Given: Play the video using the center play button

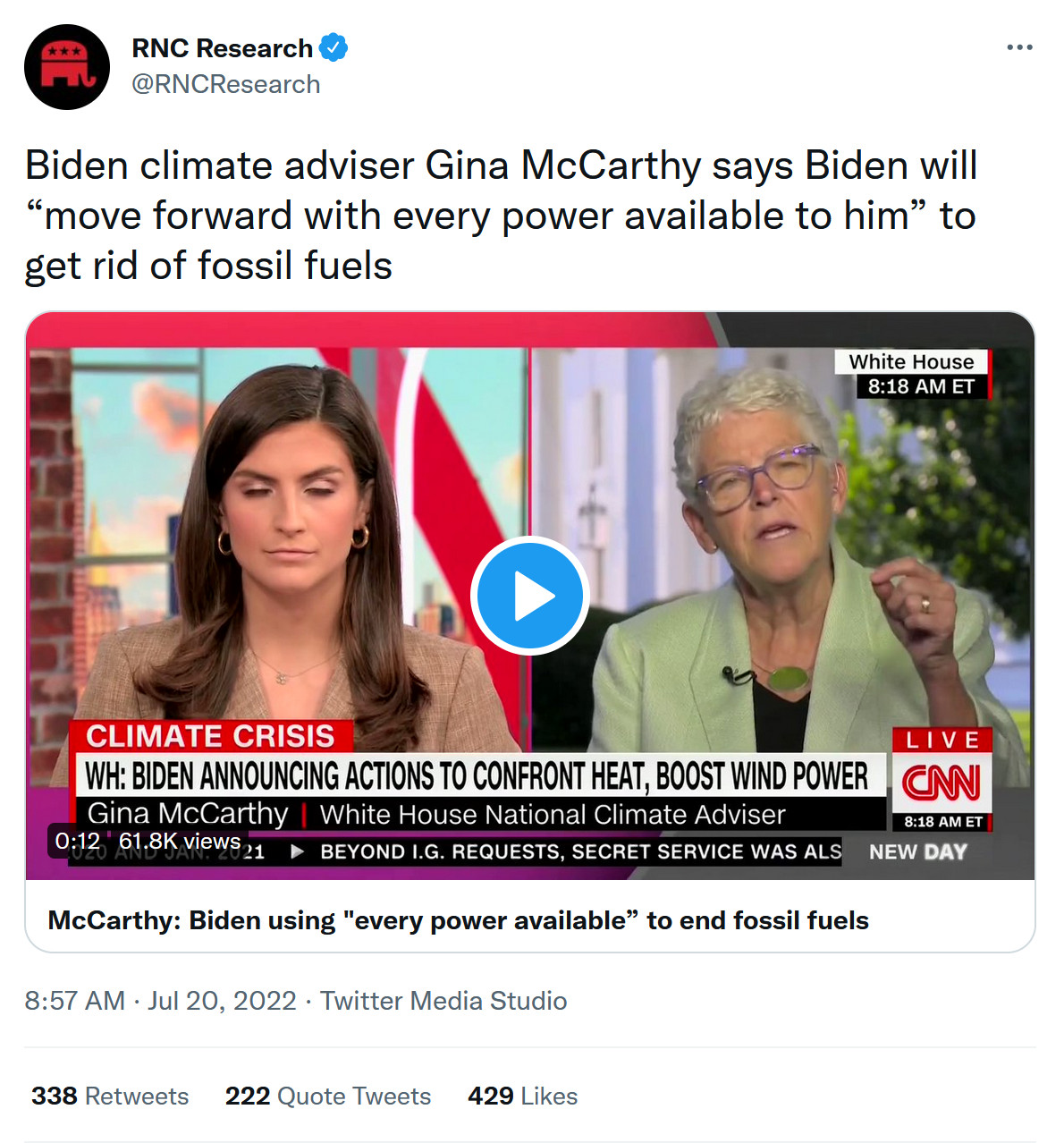Looking at the screenshot, I should coord(530,596).
